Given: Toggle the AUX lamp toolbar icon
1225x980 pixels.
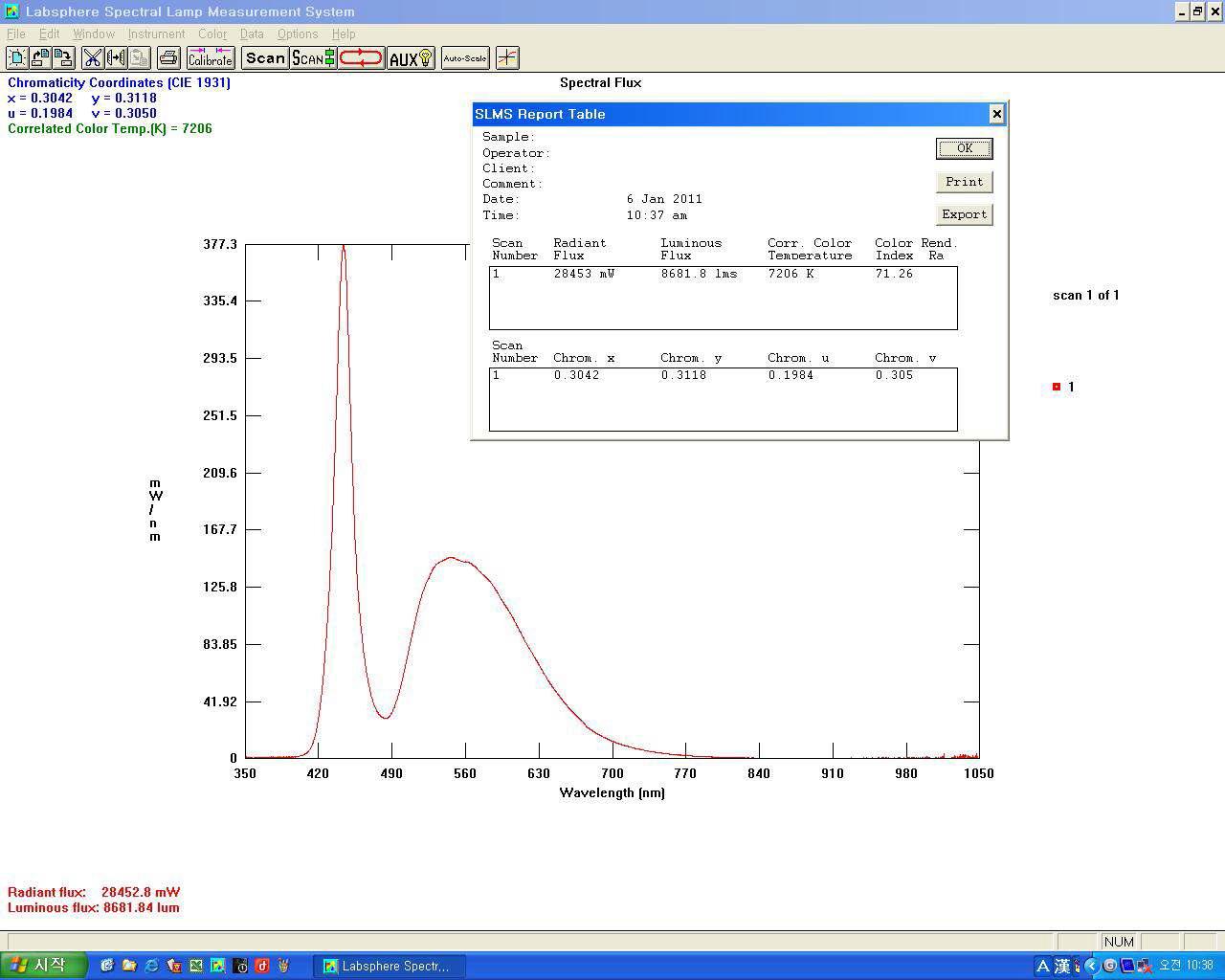Looking at the screenshot, I should (x=411, y=58).
